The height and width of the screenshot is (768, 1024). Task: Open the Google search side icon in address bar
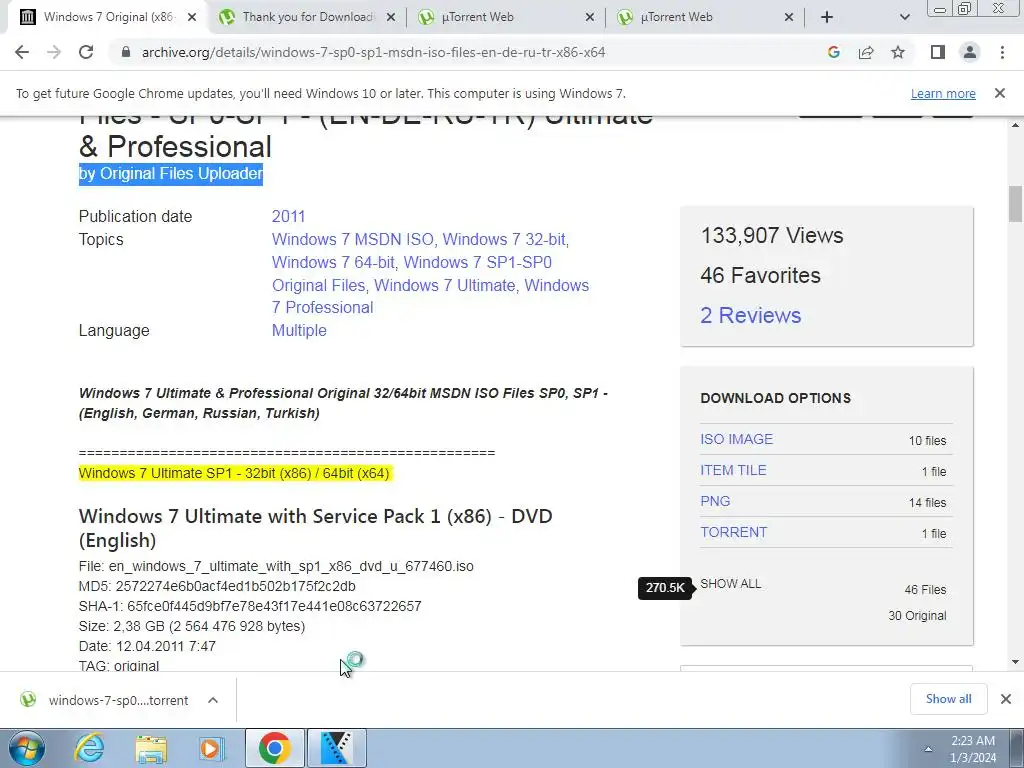point(833,52)
